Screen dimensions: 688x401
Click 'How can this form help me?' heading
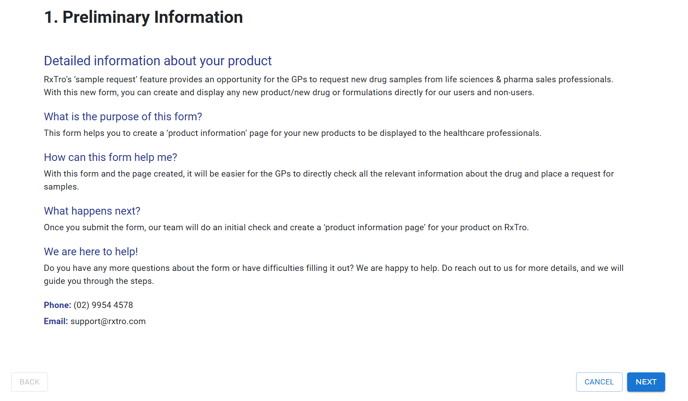coord(111,157)
